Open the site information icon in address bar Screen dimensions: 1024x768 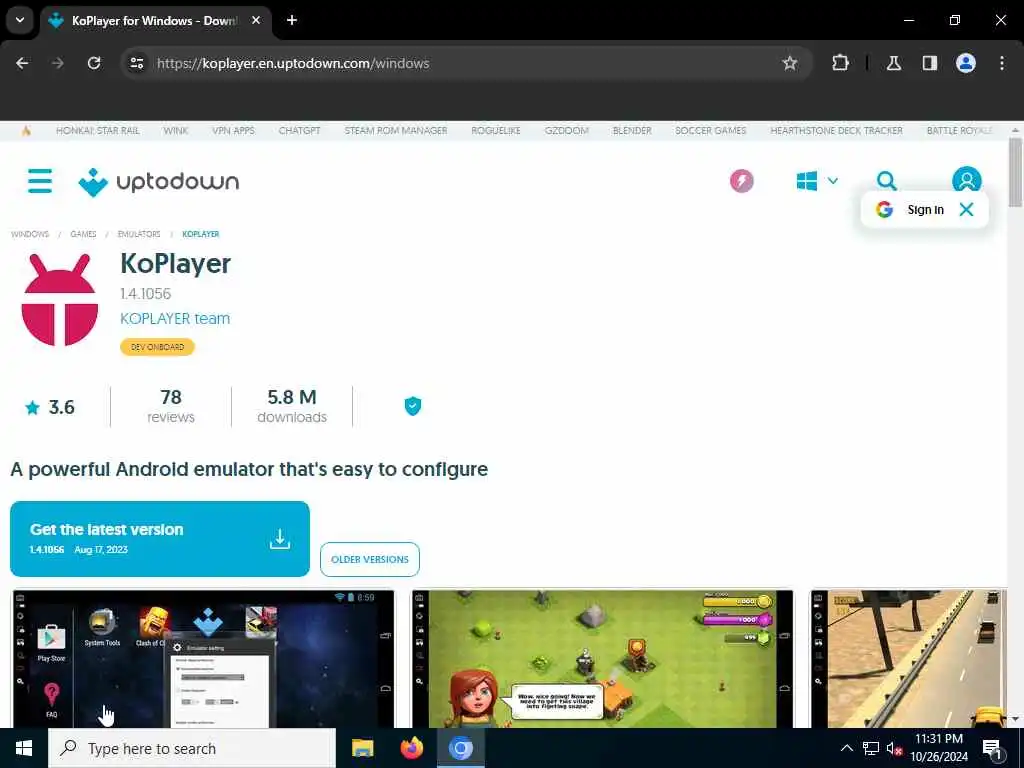pos(136,63)
